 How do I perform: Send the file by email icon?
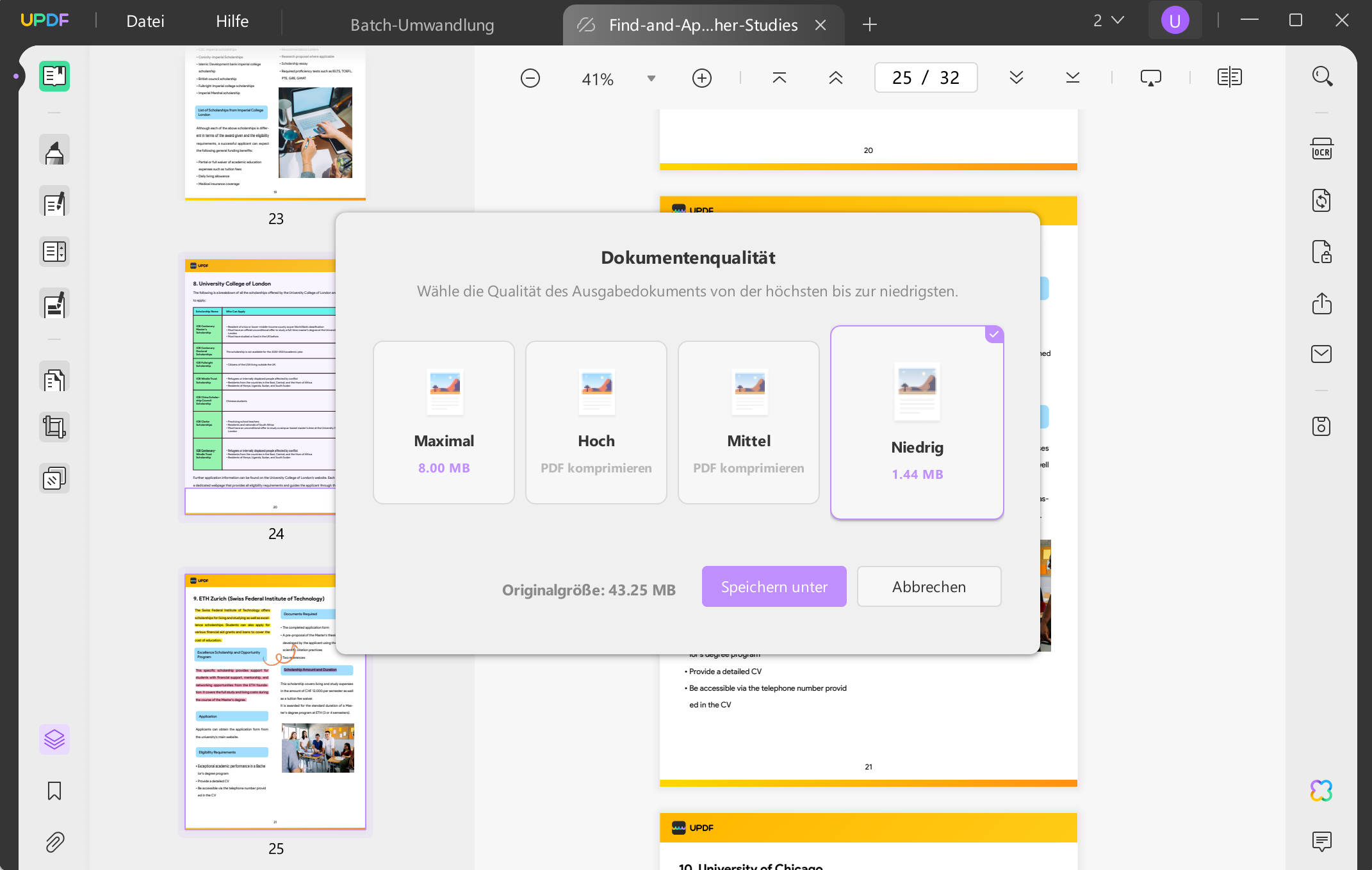pos(1322,354)
